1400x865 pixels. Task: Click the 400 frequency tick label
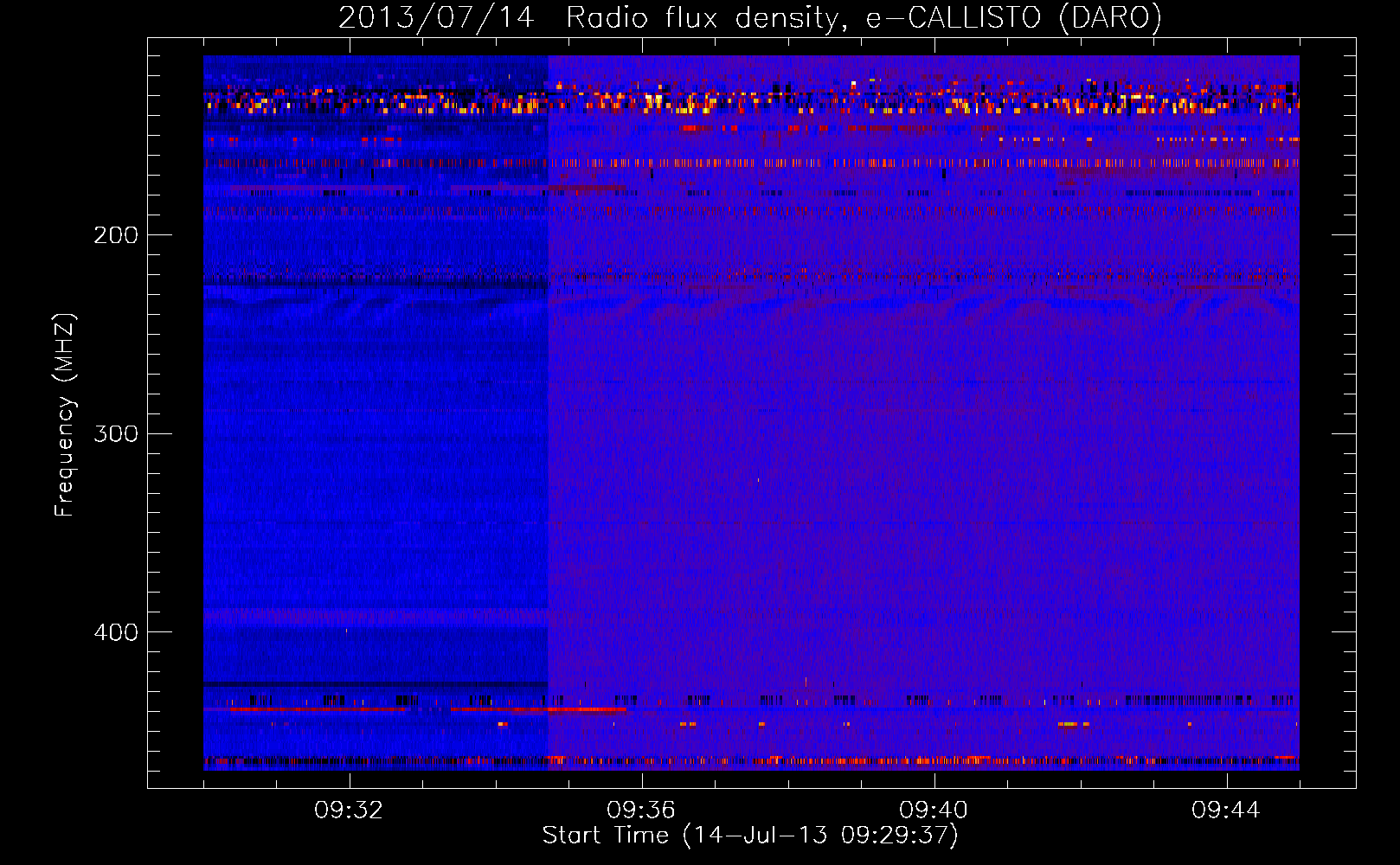click(x=116, y=632)
